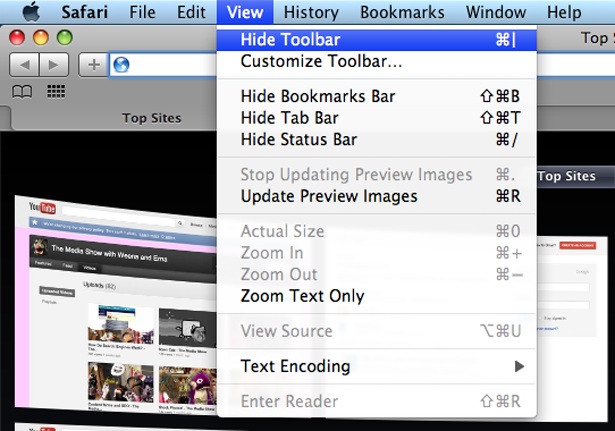The height and width of the screenshot is (431, 615).
Task: Open the Safari application menu
Action: click(84, 12)
